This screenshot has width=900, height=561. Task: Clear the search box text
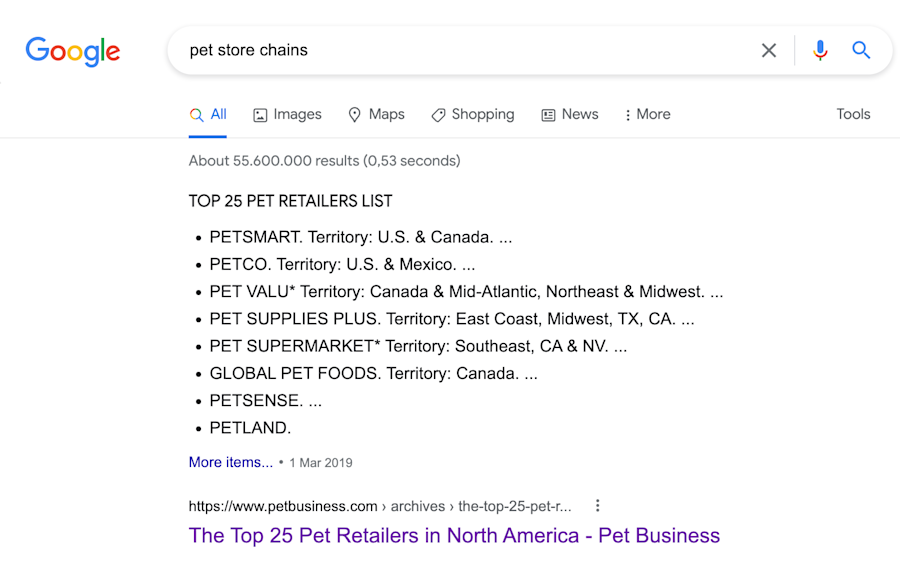768,50
